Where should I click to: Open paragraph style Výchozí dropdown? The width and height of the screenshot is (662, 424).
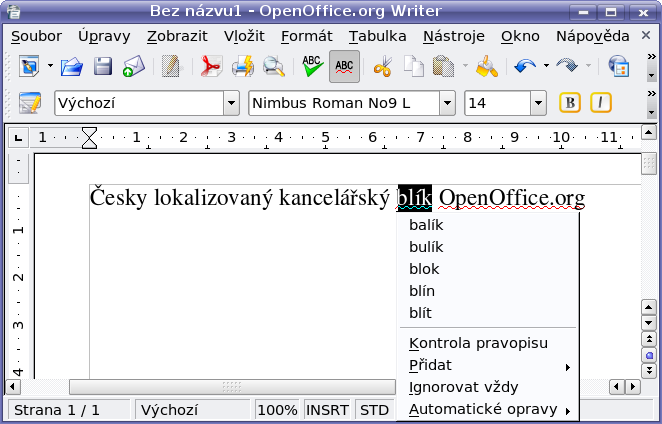231,103
